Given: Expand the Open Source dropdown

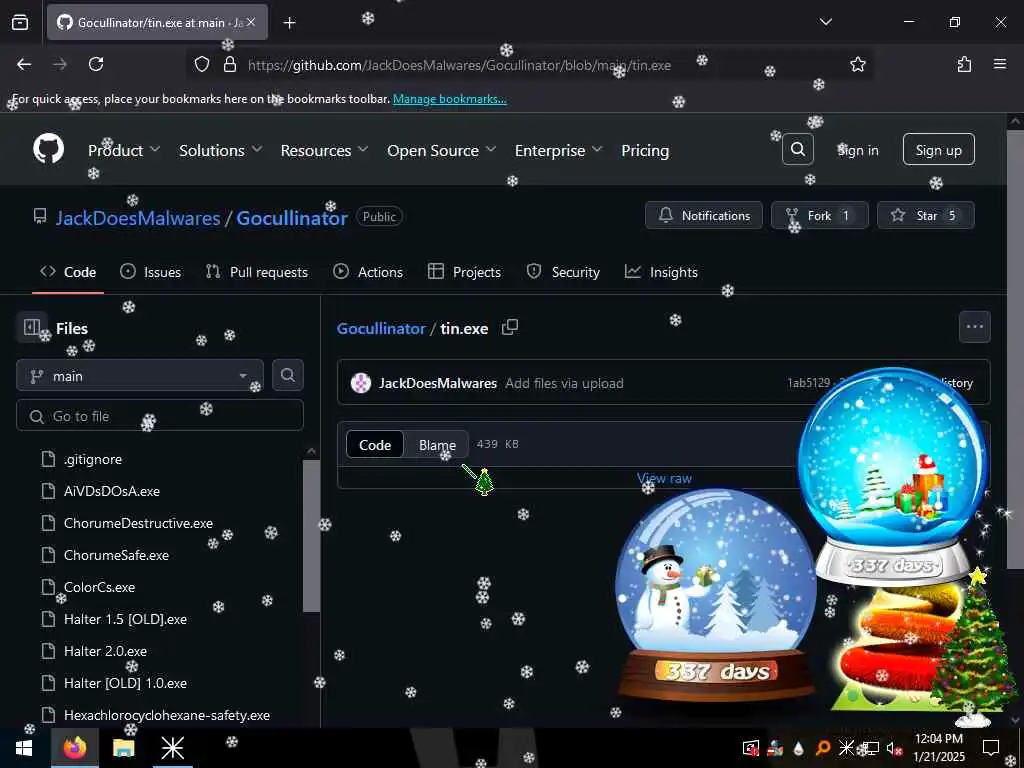Looking at the screenshot, I should [x=441, y=150].
